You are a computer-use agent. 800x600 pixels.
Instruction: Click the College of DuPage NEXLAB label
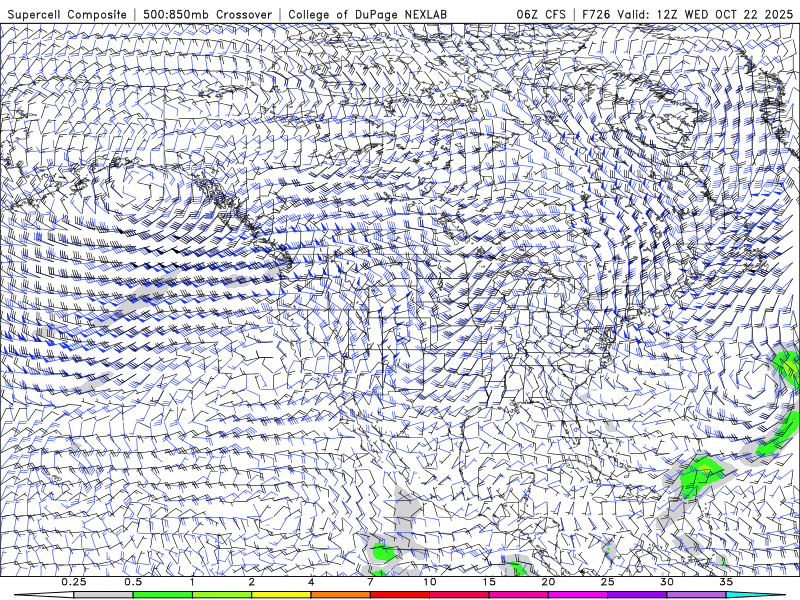[x=368, y=14]
